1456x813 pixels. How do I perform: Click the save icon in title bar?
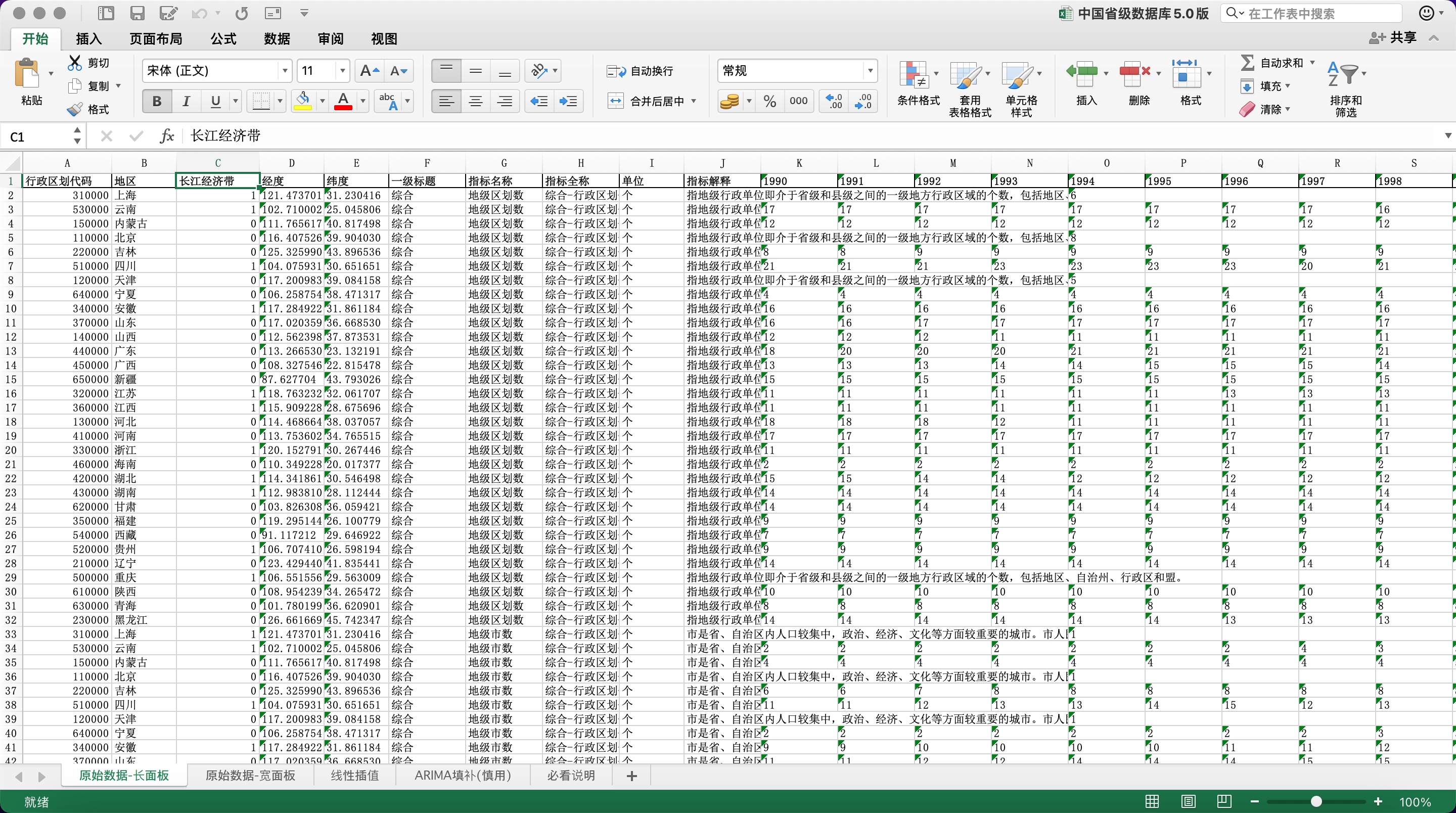(x=137, y=13)
